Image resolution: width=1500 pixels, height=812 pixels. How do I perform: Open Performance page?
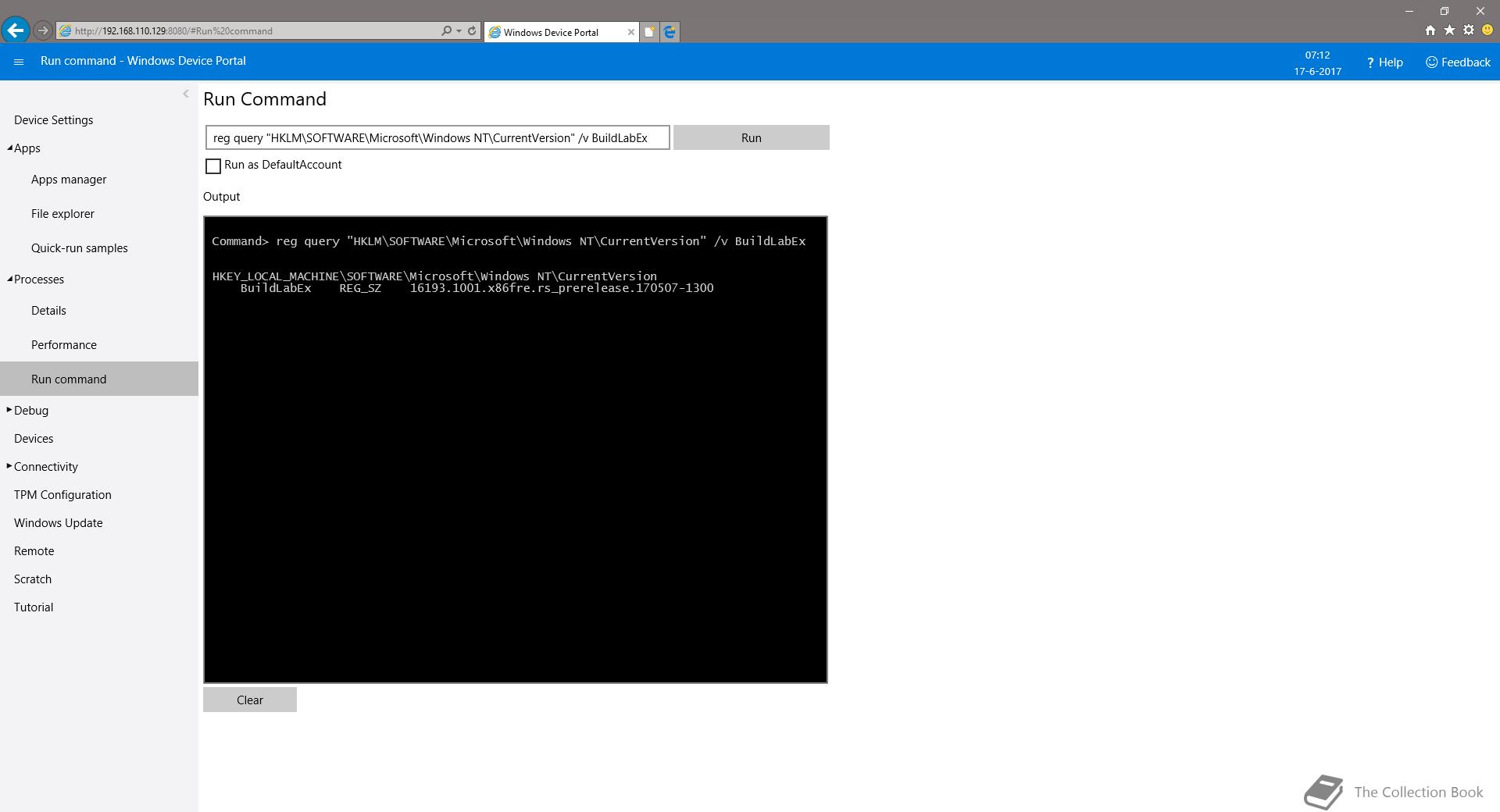coord(63,345)
